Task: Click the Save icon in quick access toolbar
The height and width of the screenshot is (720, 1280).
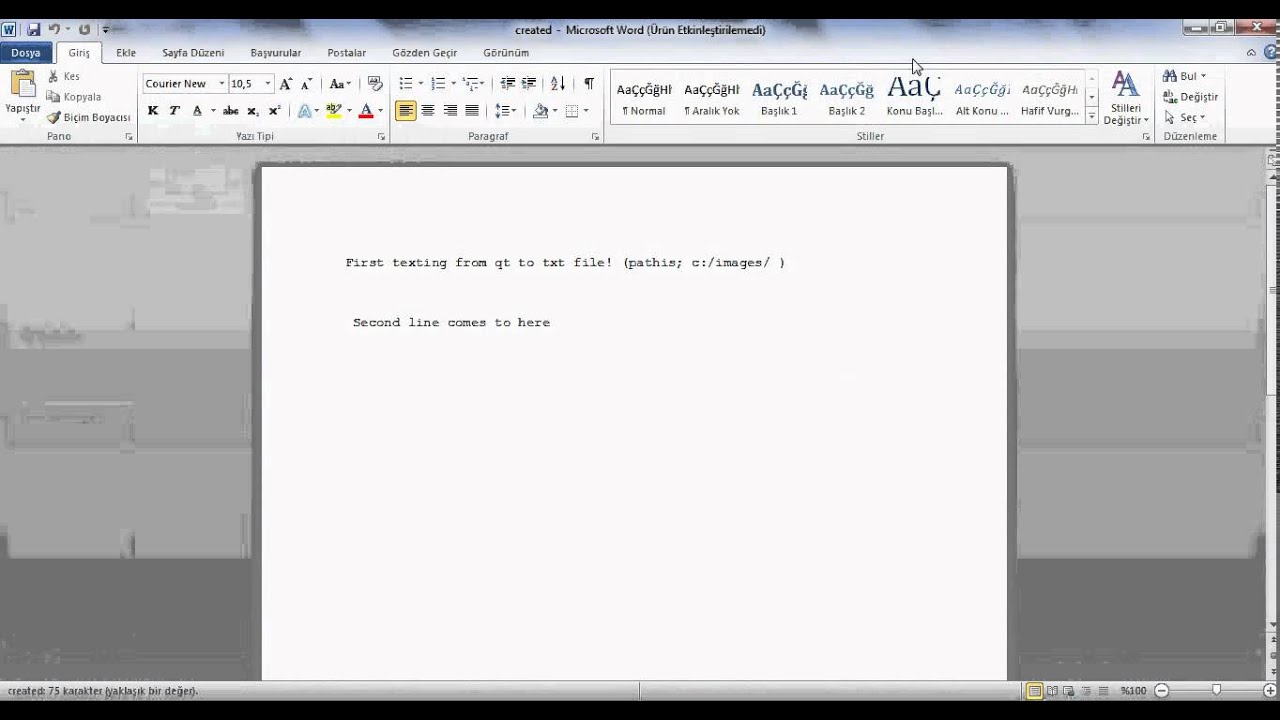Action: click(x=34, y=30)
